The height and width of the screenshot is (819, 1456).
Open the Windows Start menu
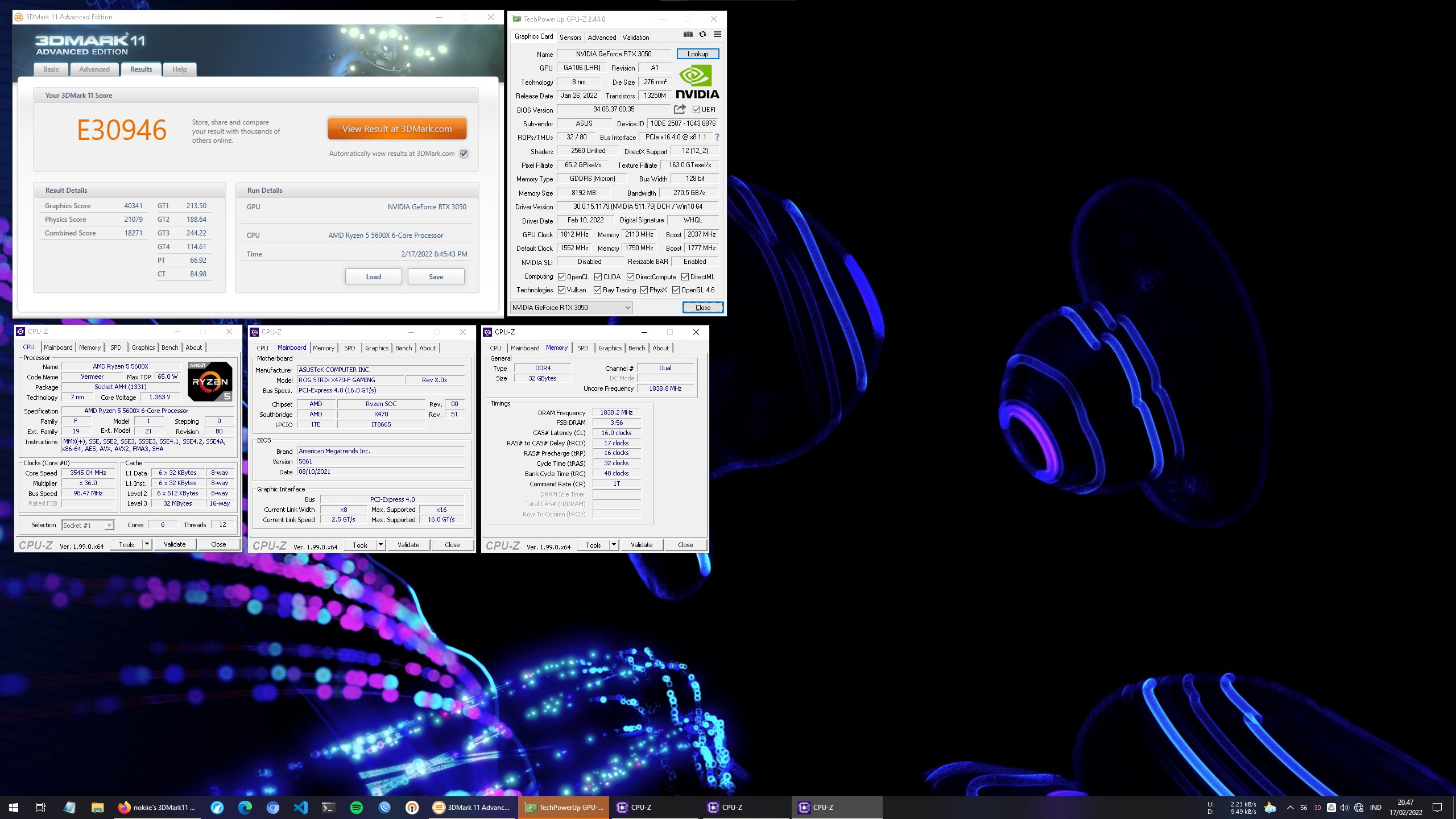coord(14,808)
